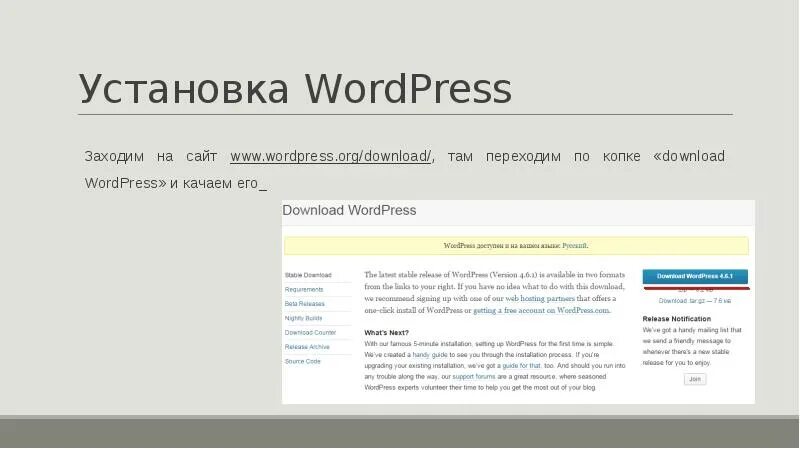Open the Release Archive sidebar link
This screenshot has height=449, width=800.
point(307,346)
